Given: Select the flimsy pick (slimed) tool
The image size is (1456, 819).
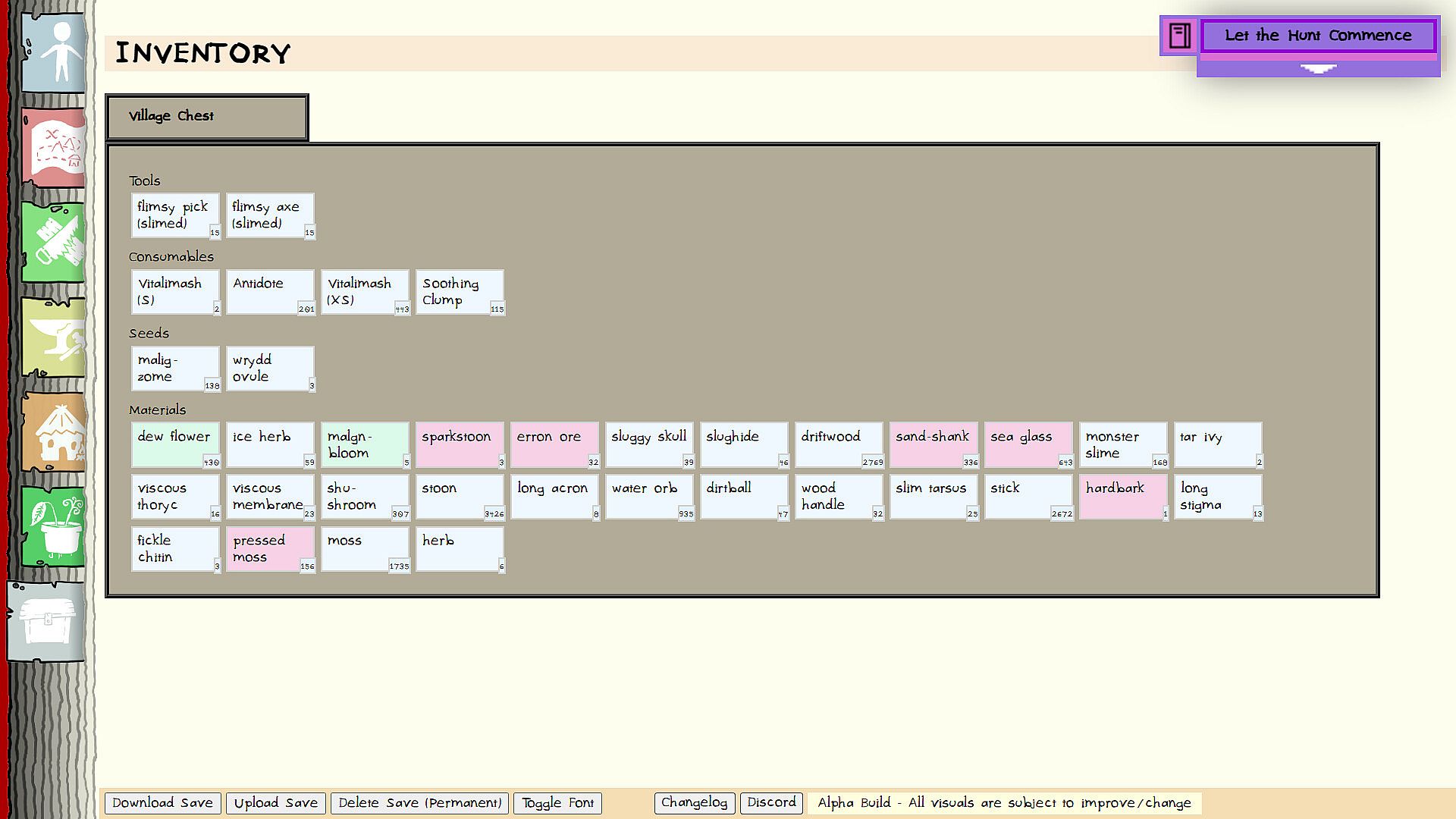Looking at the screenshot, I should point(175,215).
